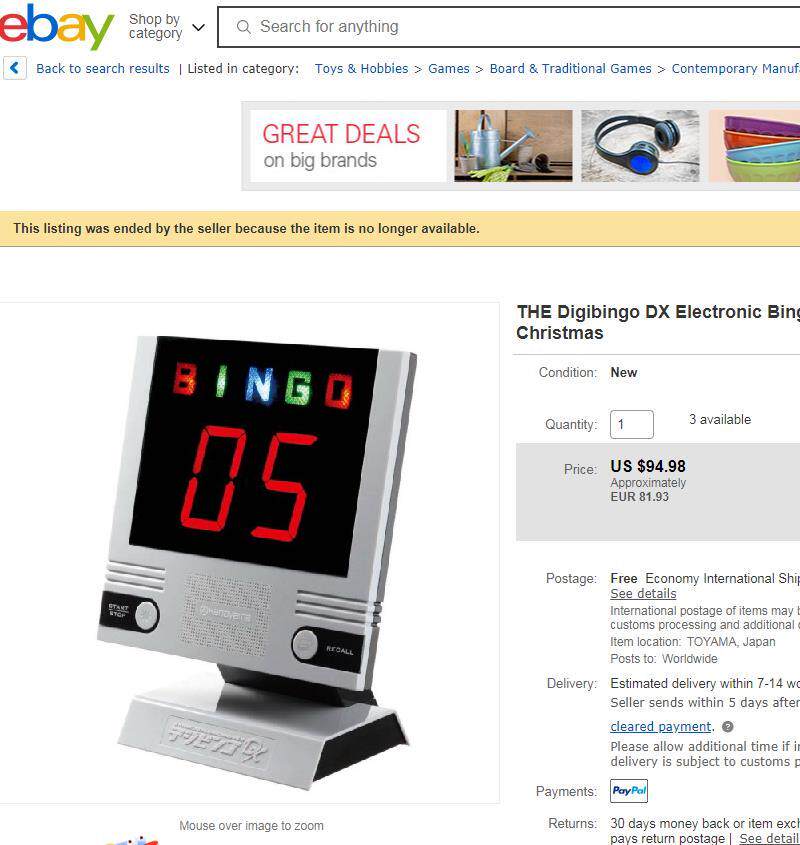The height and width of the screenshot is (845, 800).
Task: Click the Shop by category chevron
Action: (x=198, y=27)
